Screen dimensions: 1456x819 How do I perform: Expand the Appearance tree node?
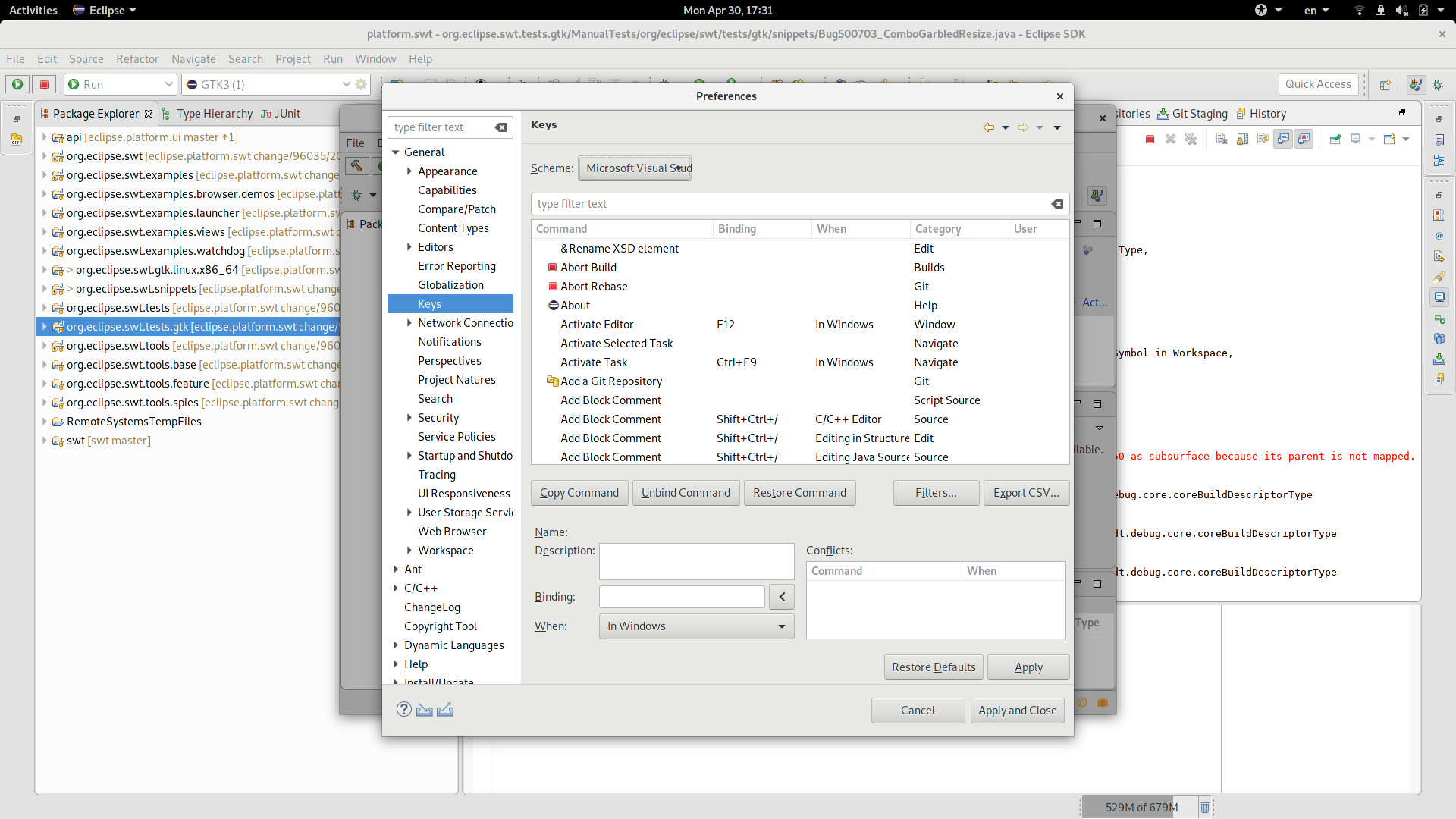pos(409,171)
